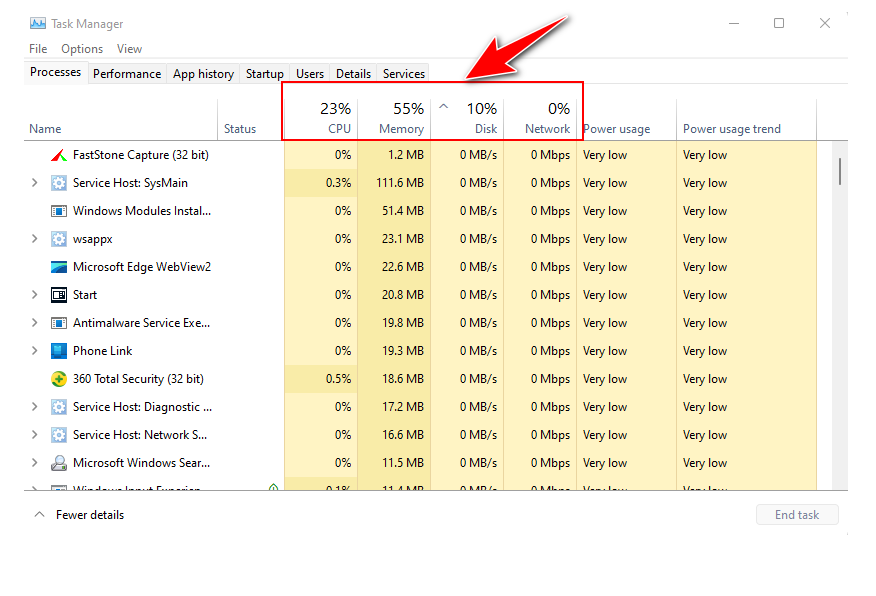Close the Task Manager window
This screenshot has height=596, width=876.
(825, 23)
